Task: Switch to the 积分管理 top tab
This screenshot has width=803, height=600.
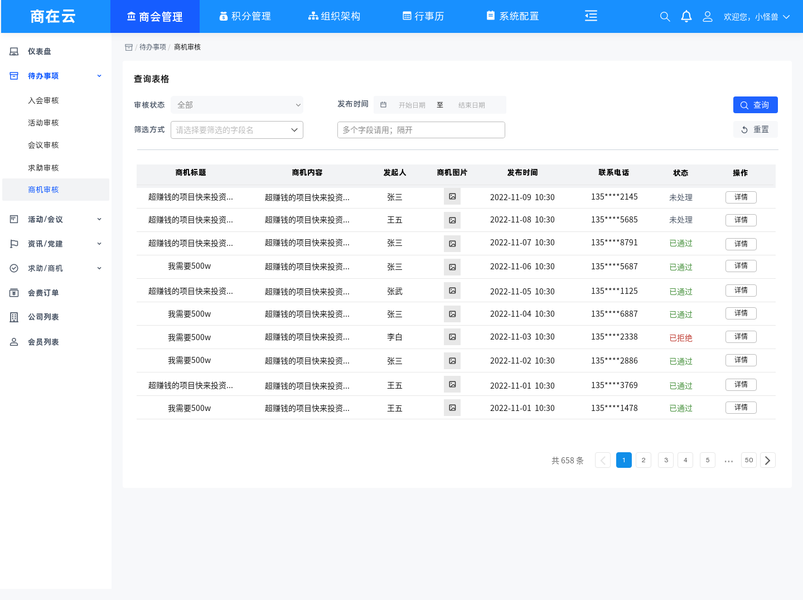Action: click(245, 16)
